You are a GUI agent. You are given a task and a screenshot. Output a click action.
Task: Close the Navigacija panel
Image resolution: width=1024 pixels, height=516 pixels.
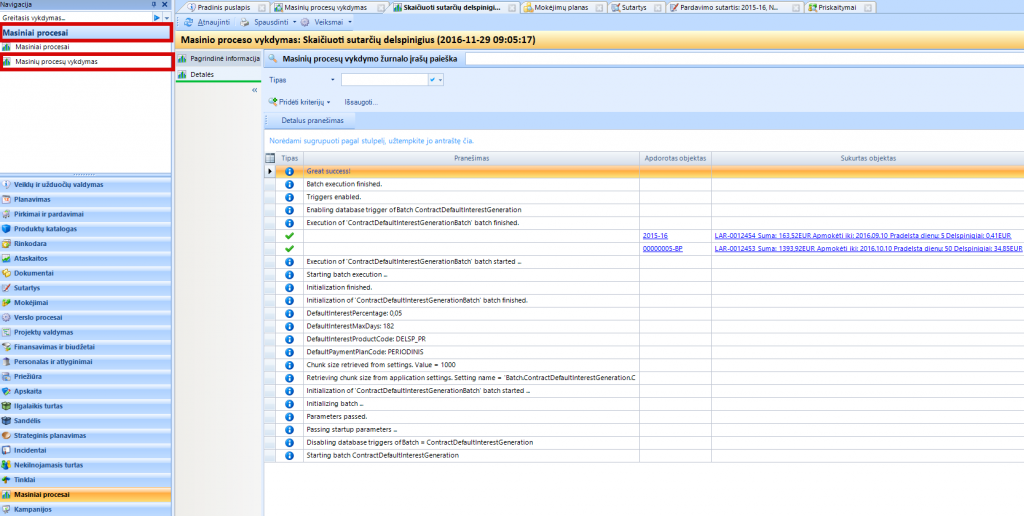(165, 4)
